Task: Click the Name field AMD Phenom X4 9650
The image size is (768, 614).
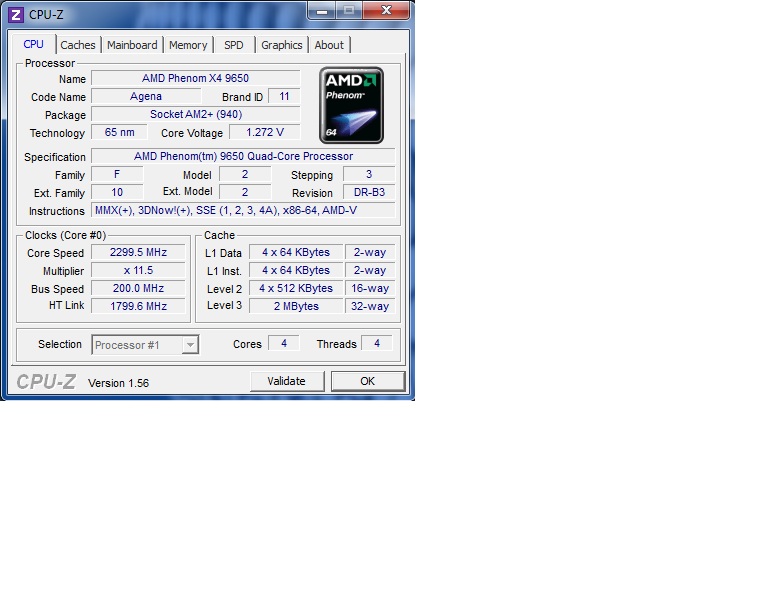Action: click(x=195, y=78)
